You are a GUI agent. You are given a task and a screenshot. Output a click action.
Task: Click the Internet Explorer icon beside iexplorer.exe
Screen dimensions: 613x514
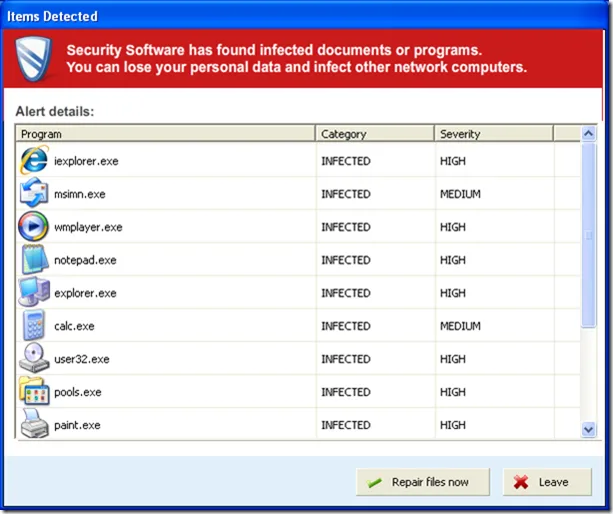[33, 161]
